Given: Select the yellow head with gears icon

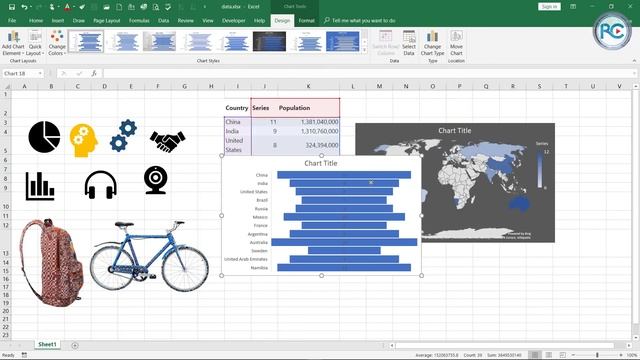Looking at the screenshot, I should 84,140.
